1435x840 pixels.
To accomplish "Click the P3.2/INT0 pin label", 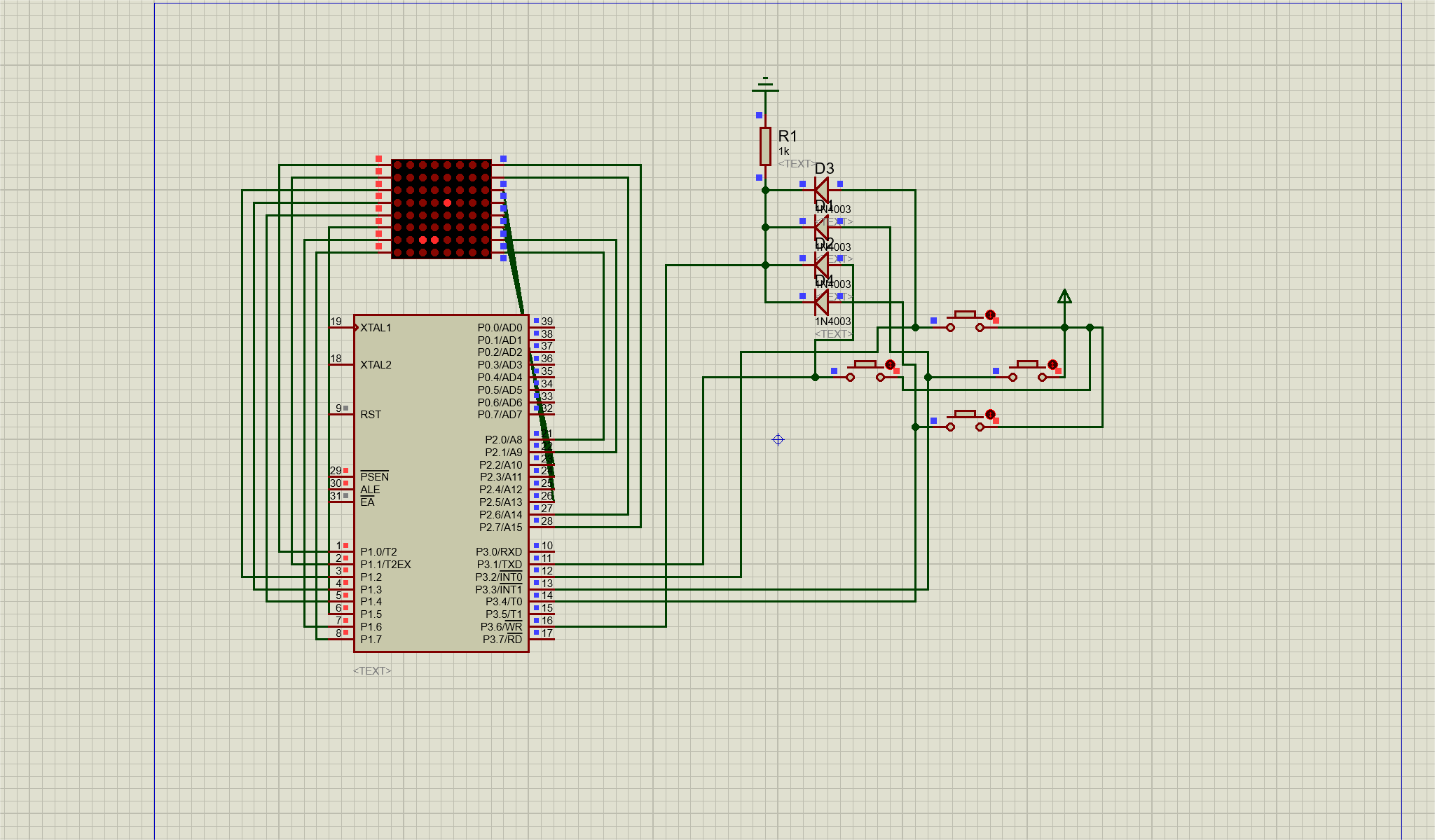I will pos(499,577).
